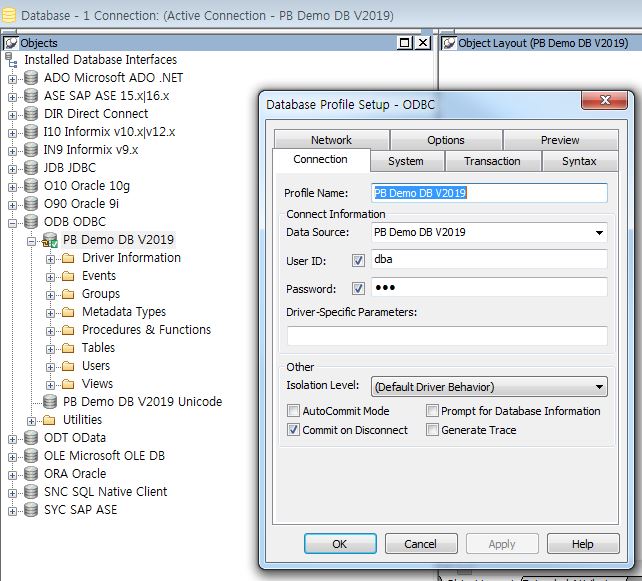Close the Database Profile Setup dialog
Viewport: 642px width, 581px height.
pos(604,100)
